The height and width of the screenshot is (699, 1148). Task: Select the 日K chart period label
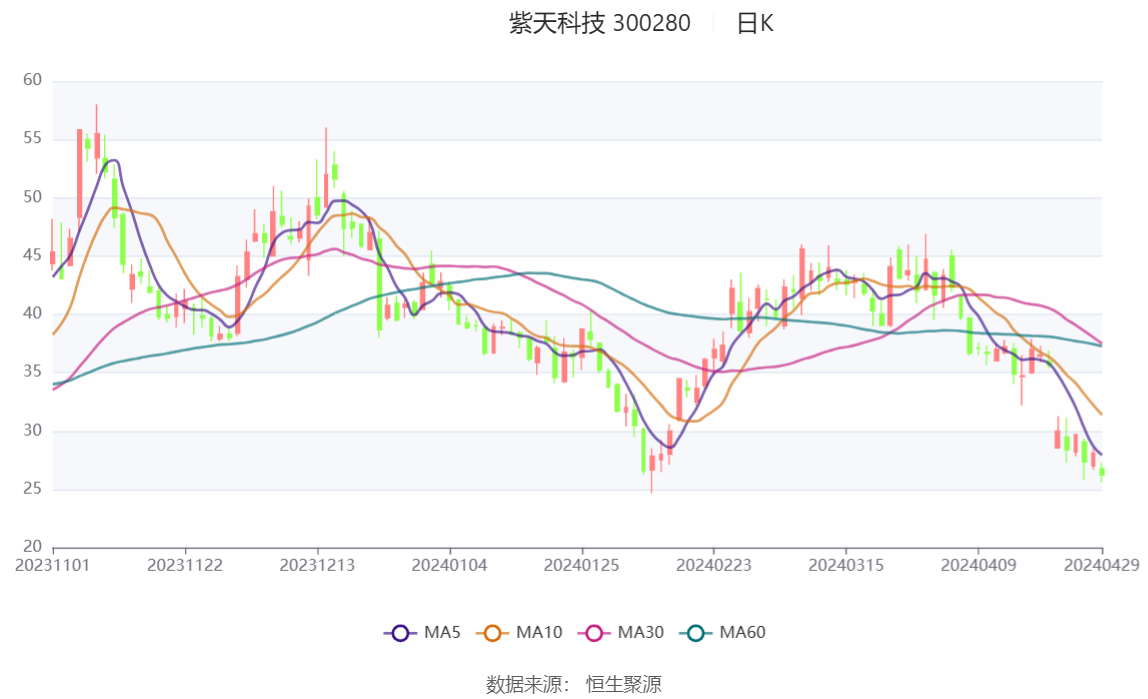point(755,24)
